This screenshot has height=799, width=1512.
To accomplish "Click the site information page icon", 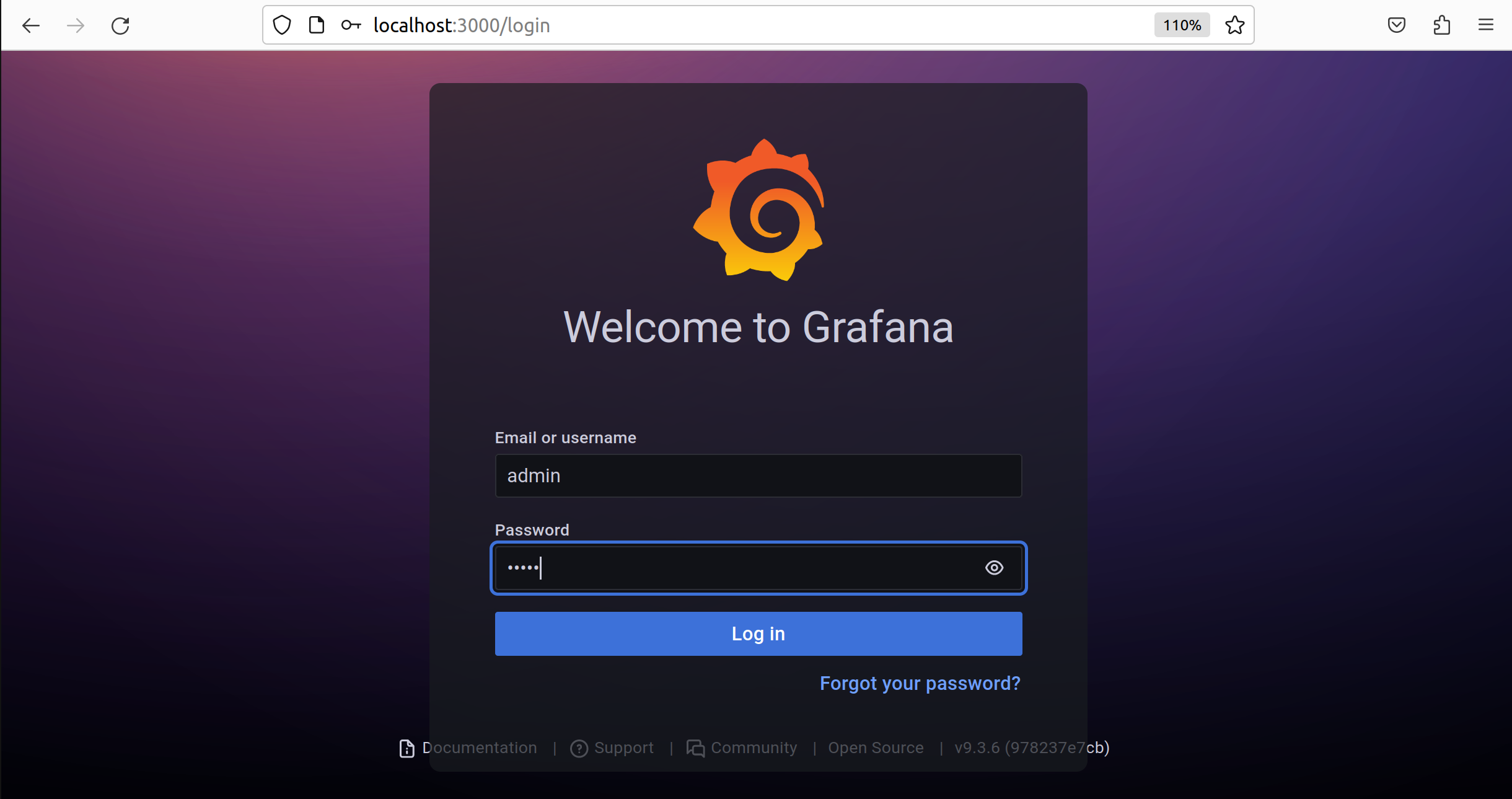I will point(317,25).
